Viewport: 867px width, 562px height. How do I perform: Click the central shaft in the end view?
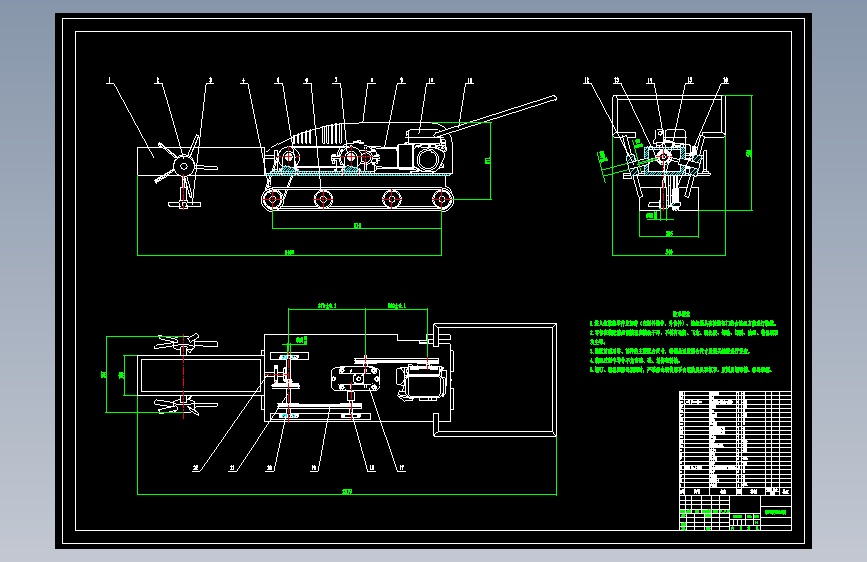pyautogui.click(x=664, y=157)
